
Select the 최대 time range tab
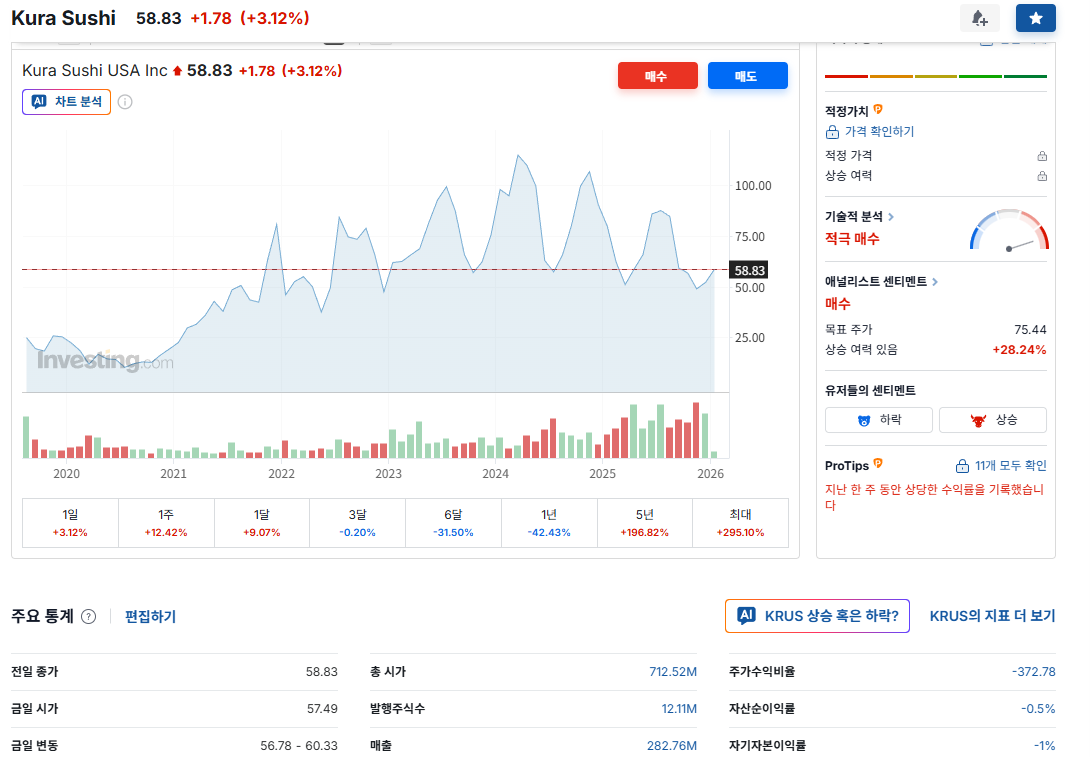(x=740, y=523)
